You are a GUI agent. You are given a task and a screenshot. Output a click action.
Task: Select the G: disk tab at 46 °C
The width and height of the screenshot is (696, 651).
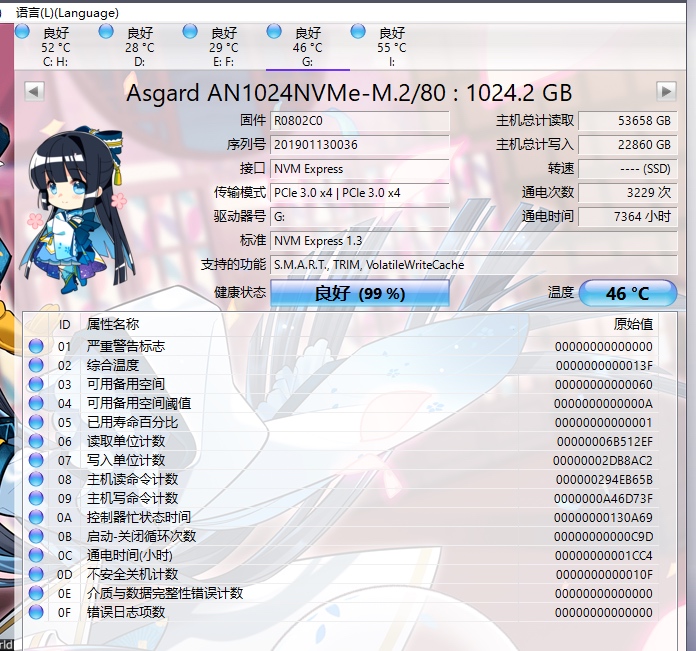click(308, 47)
